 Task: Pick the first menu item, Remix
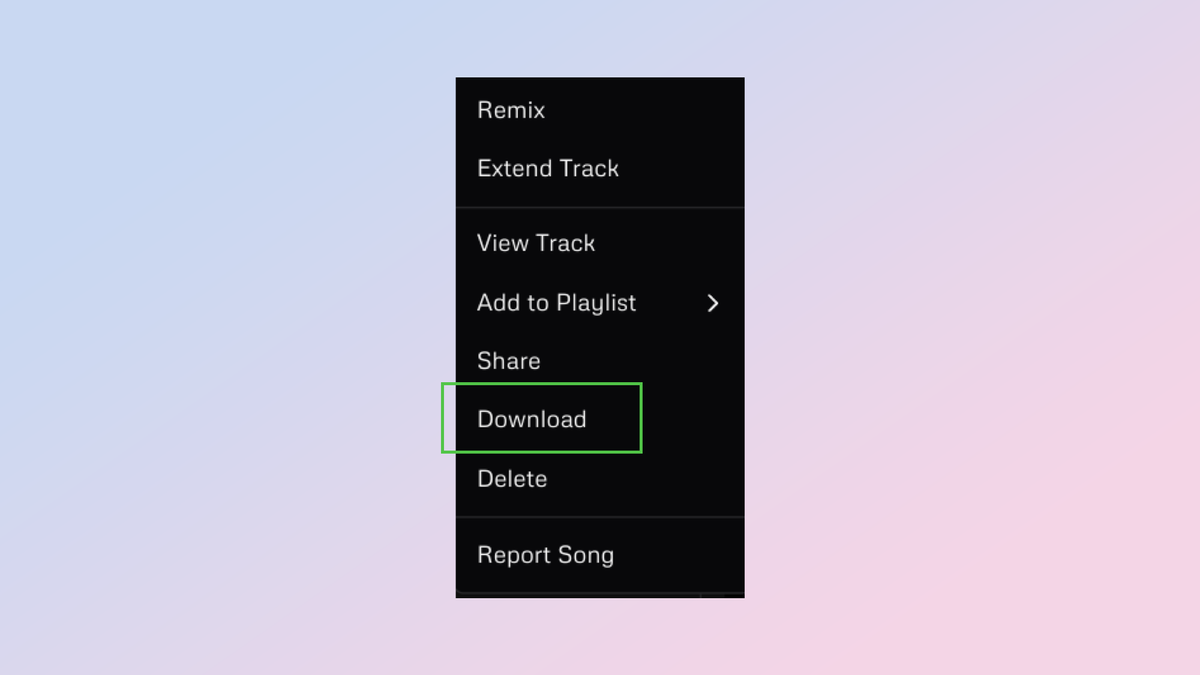tap(511, 110)
